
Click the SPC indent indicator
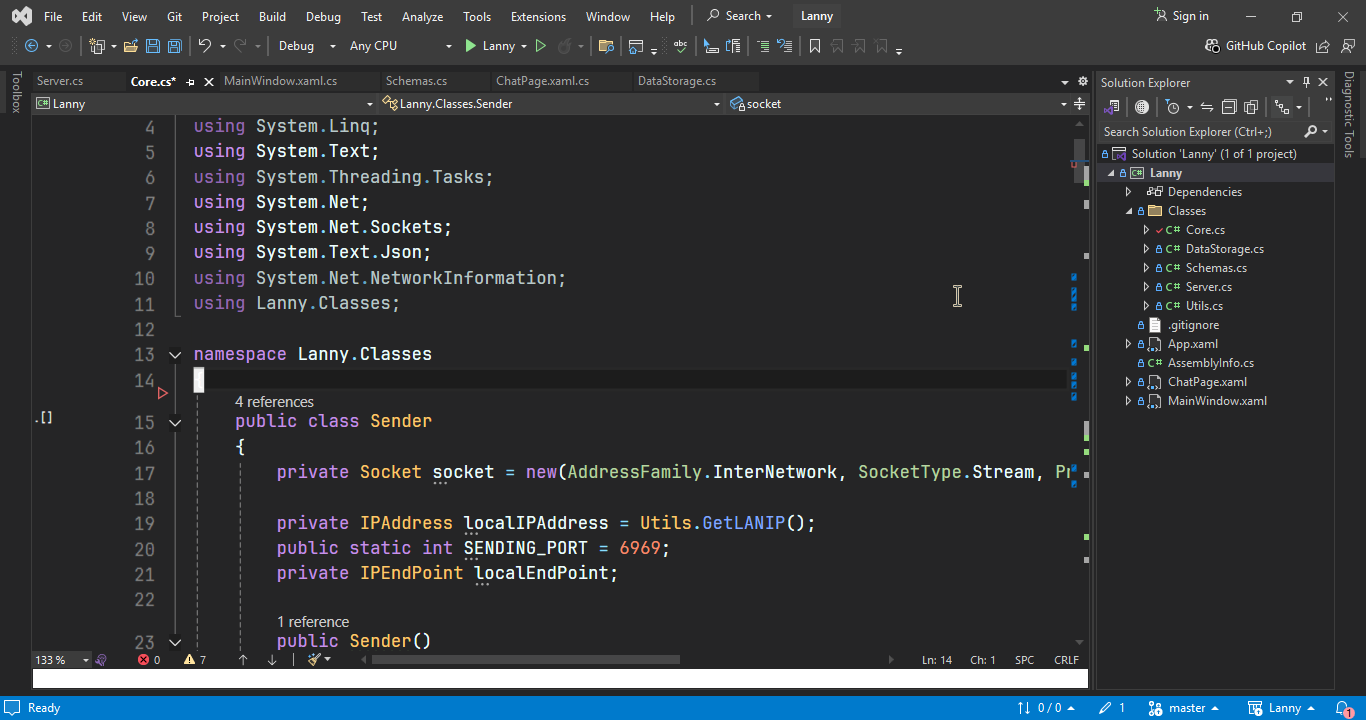click(1025, 660)
